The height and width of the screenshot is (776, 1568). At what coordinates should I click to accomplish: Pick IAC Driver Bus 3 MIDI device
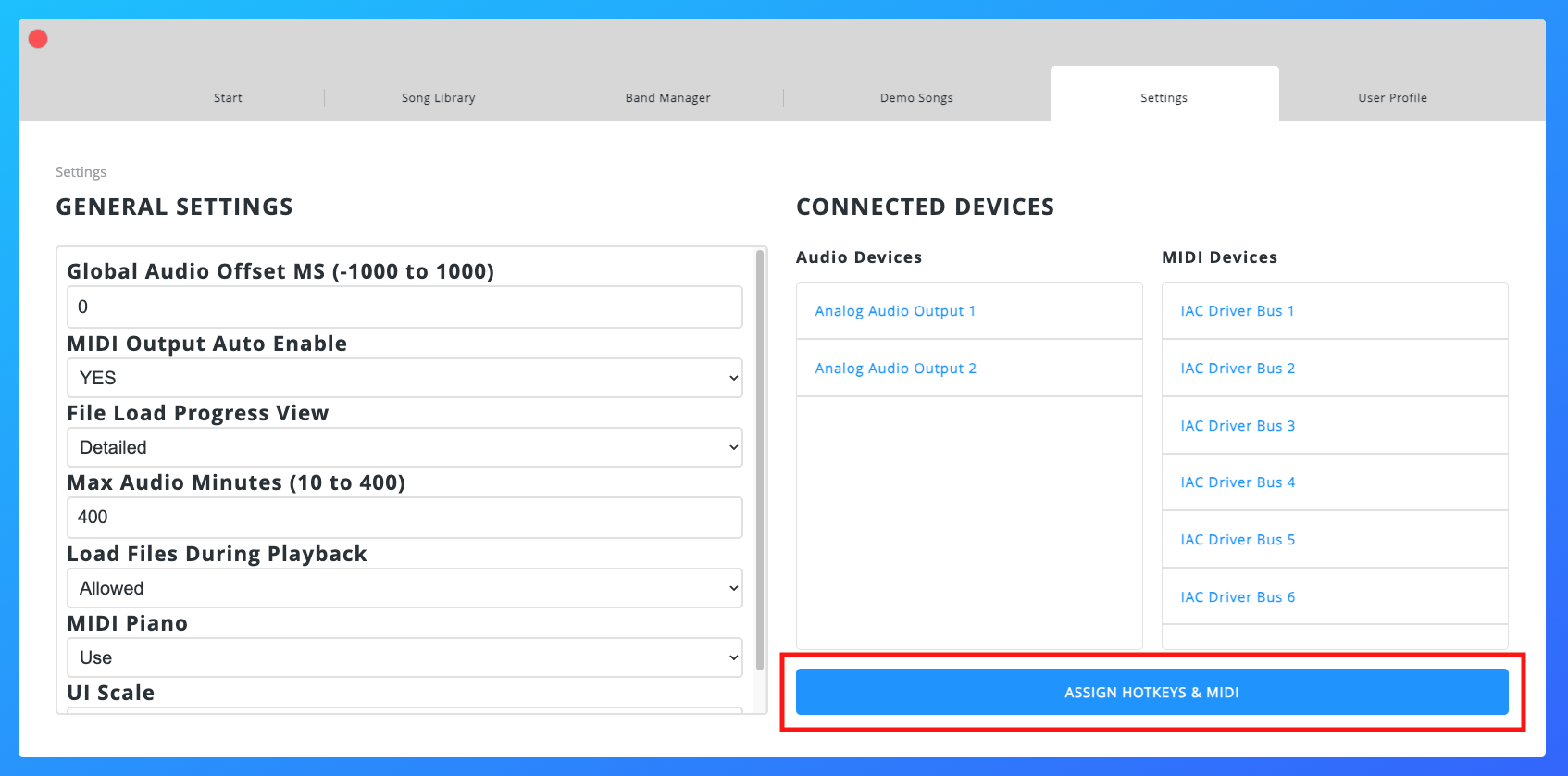pyautogui.click(x=1237, y=426)
